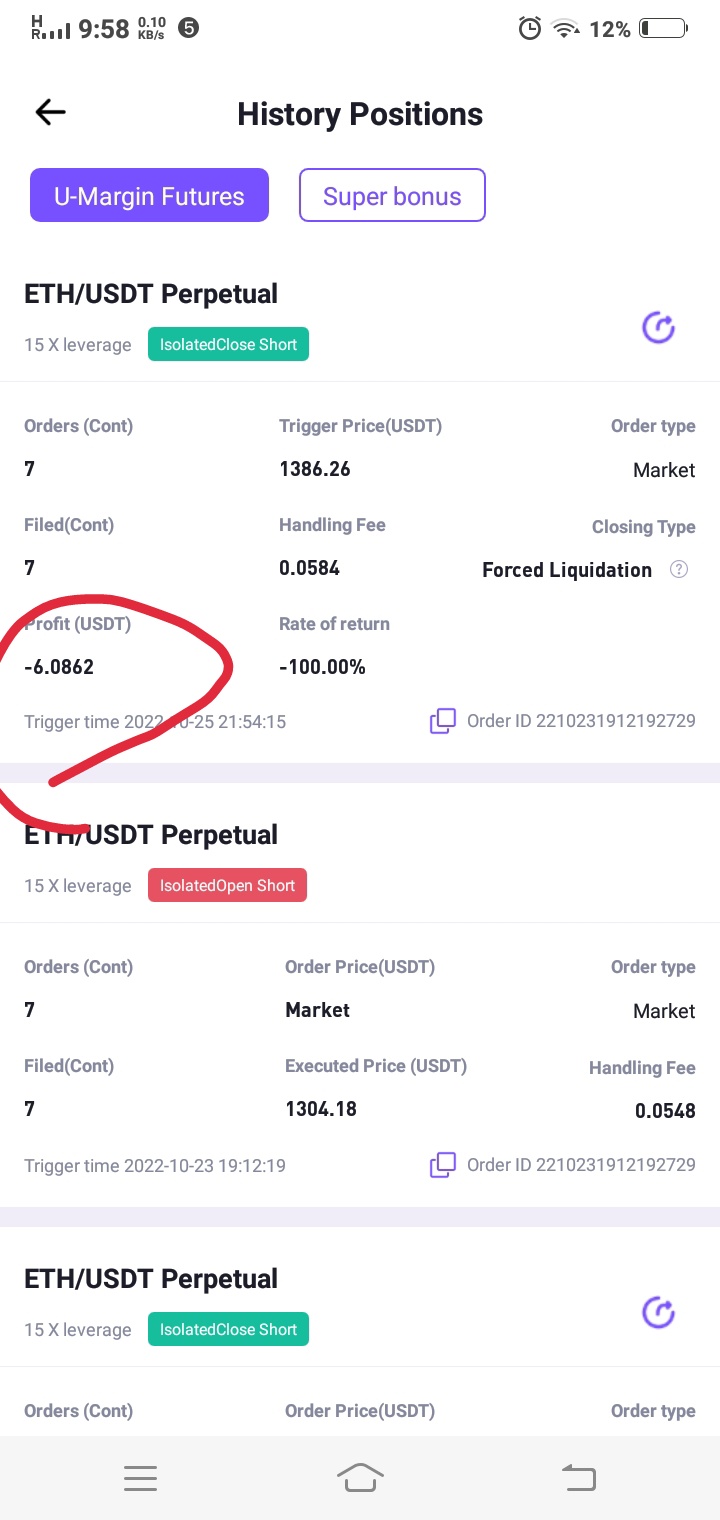Tap the Profit value -6.0862
This screenshot has height=1520, width=720.
click(x=59, y=667)
